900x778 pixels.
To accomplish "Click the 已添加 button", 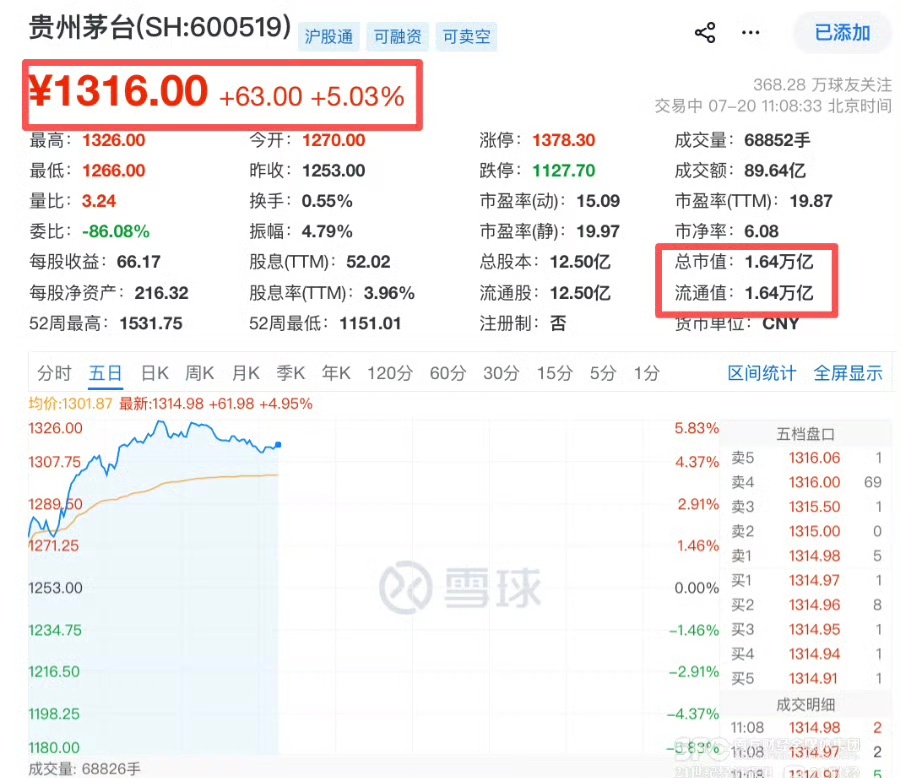I will click(842, 33).
